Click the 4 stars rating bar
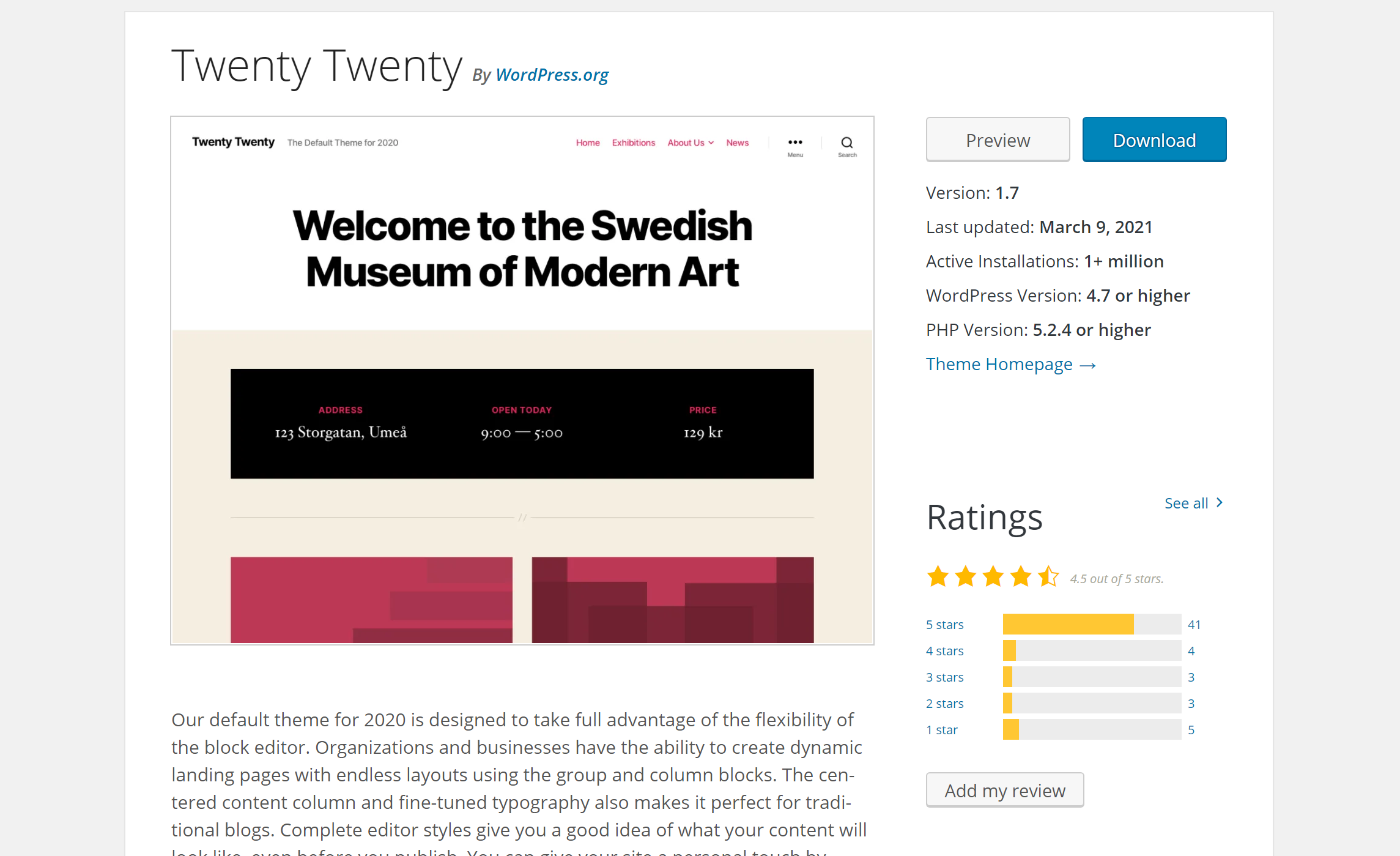1400x856 pixels. pos(1092,650)
